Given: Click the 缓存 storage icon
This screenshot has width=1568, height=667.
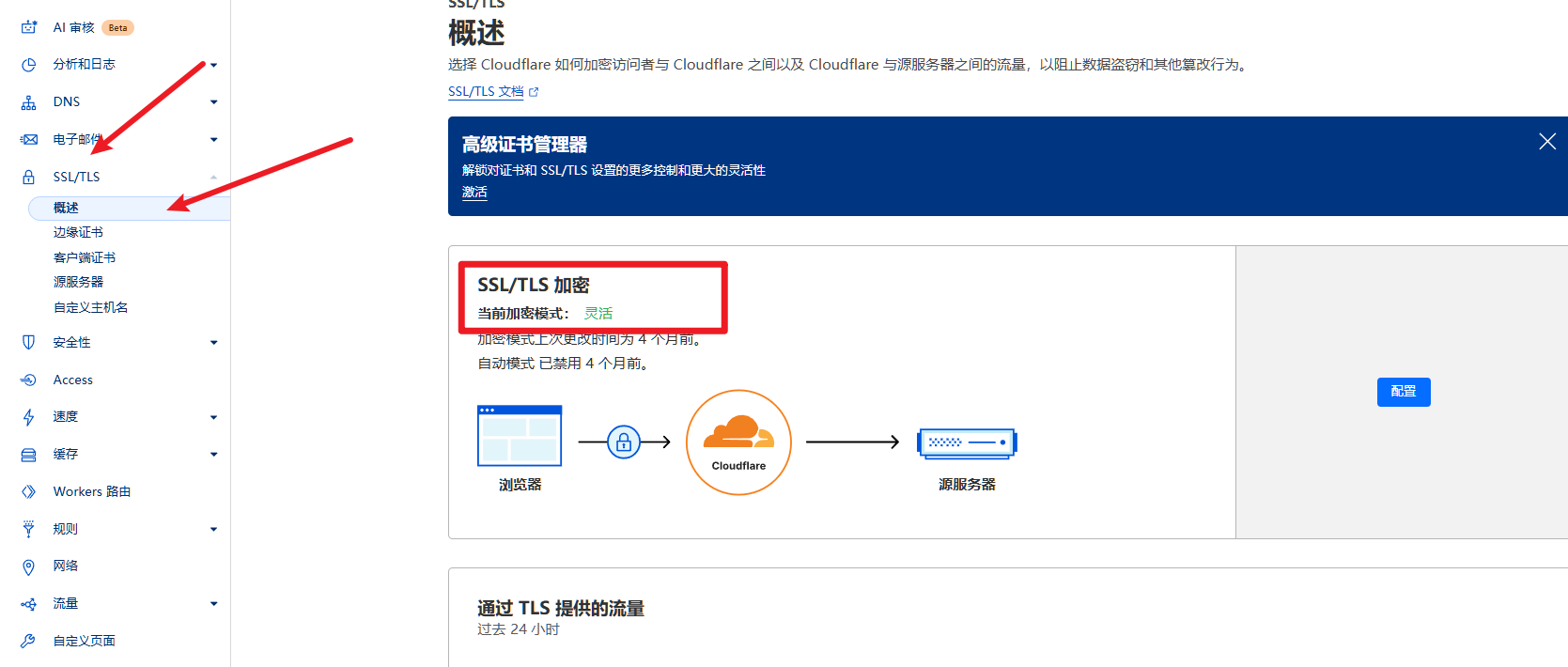Looking at the screenshot, I should tap(29, 455).
